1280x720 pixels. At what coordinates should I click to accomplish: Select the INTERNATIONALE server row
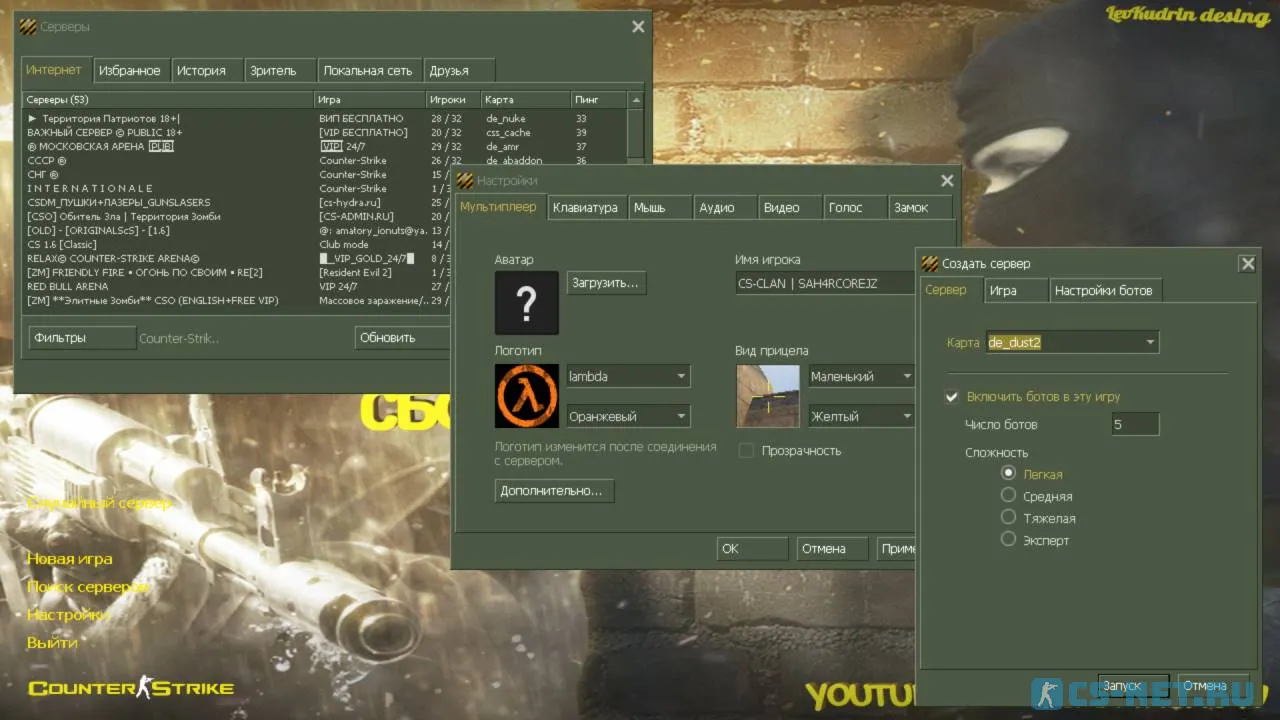click(x=239, y=188)
